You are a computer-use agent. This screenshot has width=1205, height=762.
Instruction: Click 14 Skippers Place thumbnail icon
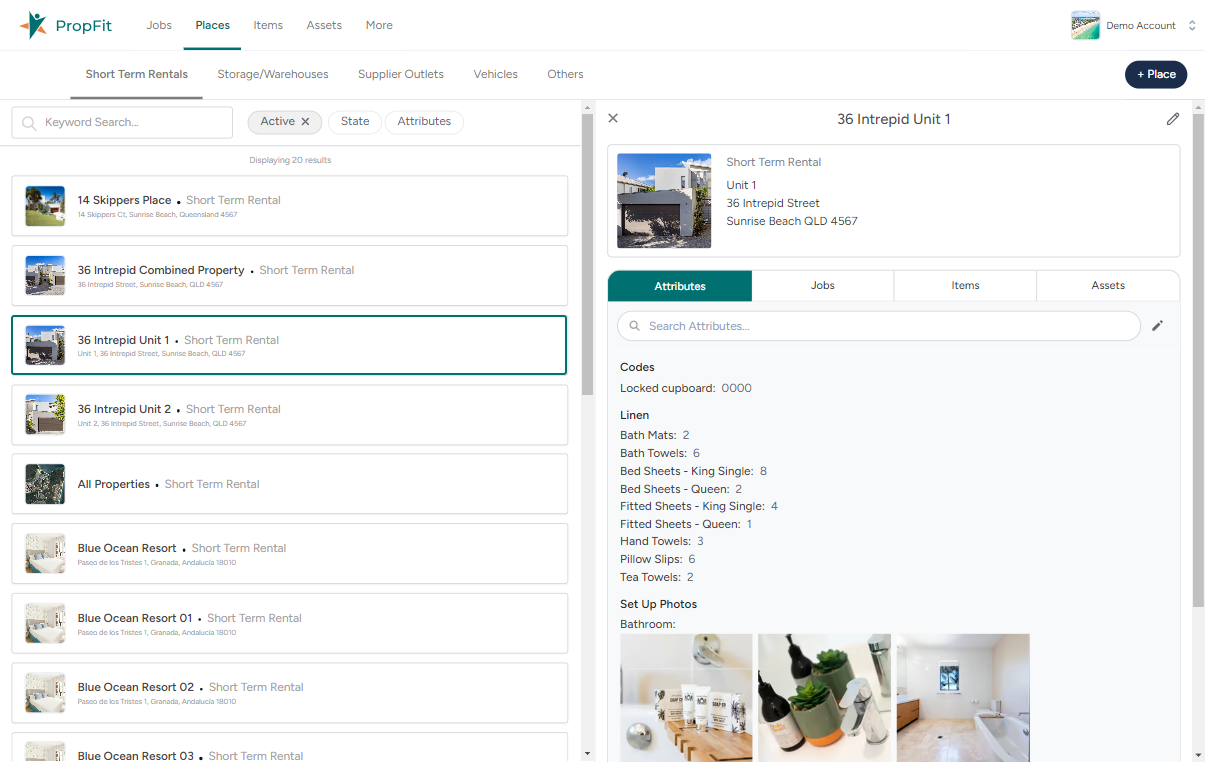click(x=45, y=206)
